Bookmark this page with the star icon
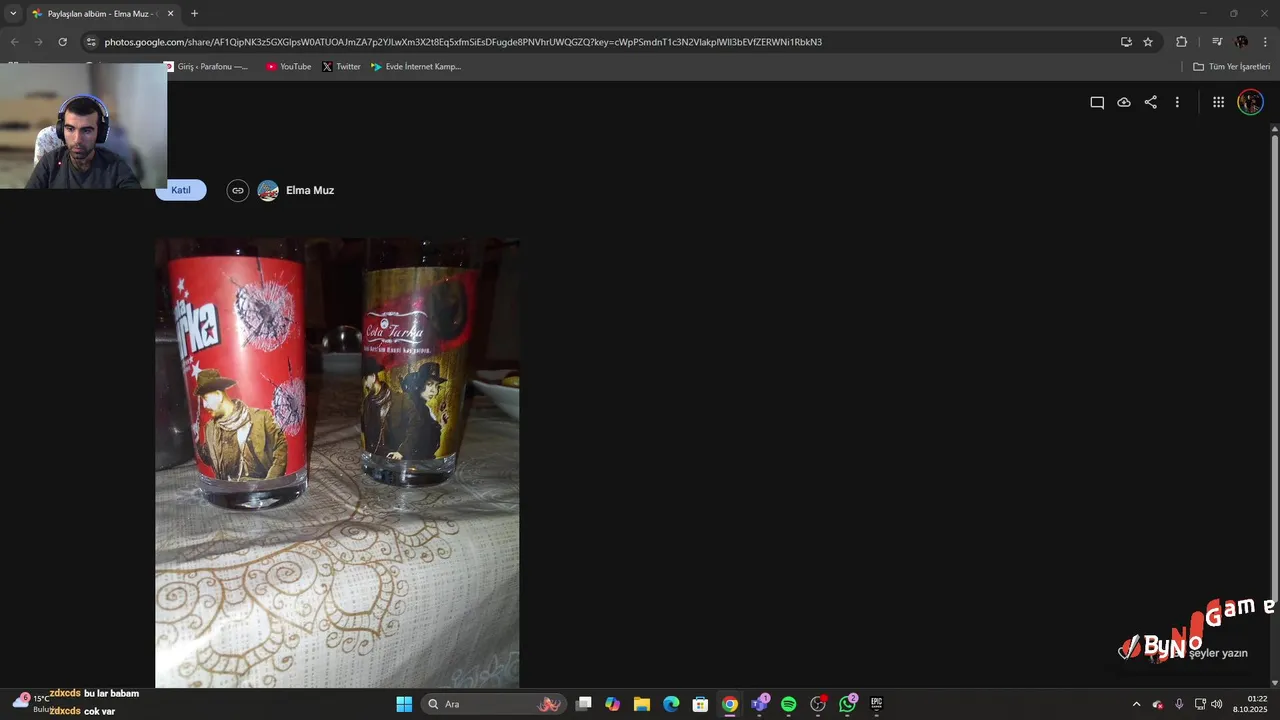This screenshot has width=1280, height=720. click(x=1148, y=42)
